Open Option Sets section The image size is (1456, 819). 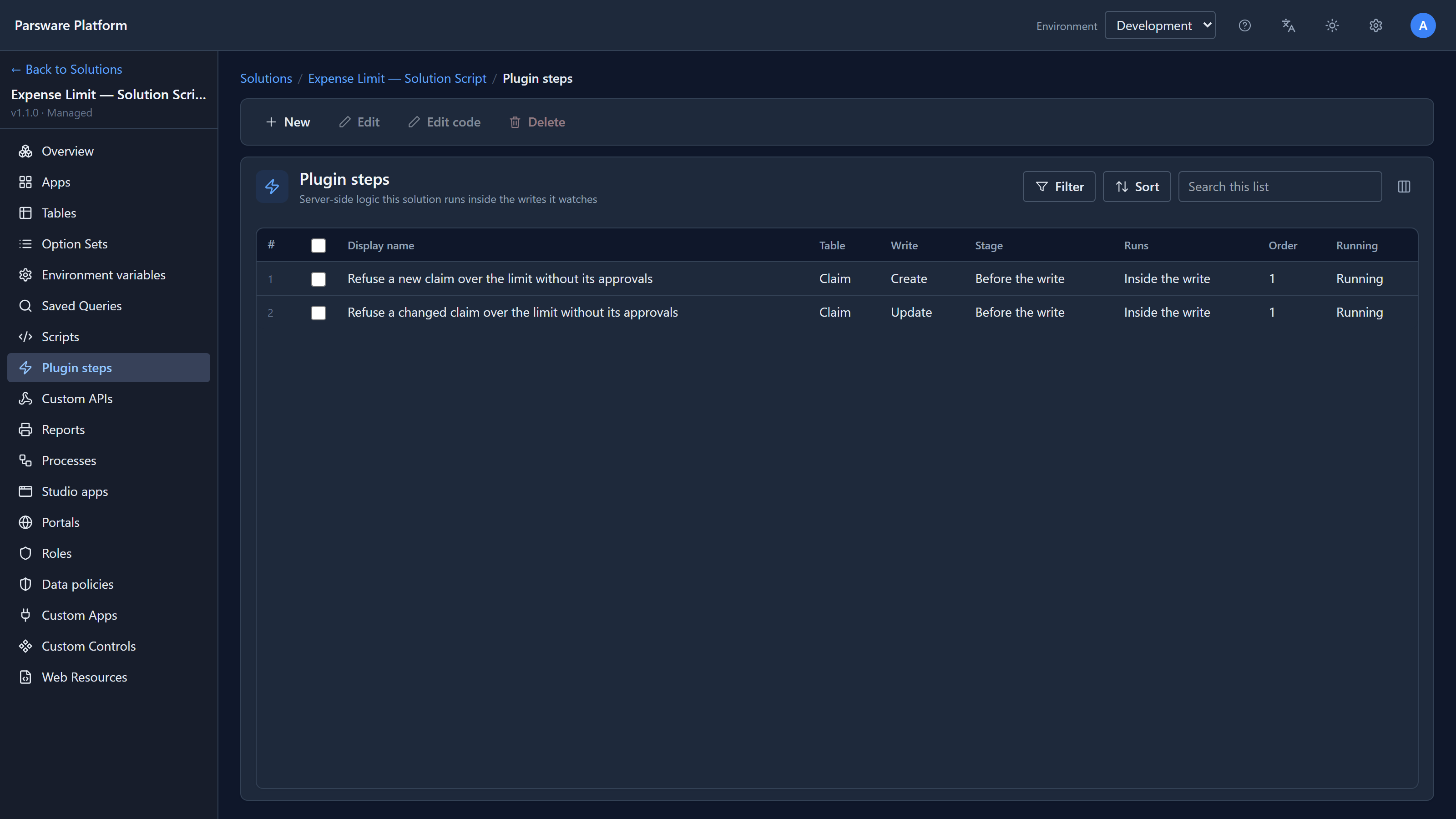click(109, 244)
